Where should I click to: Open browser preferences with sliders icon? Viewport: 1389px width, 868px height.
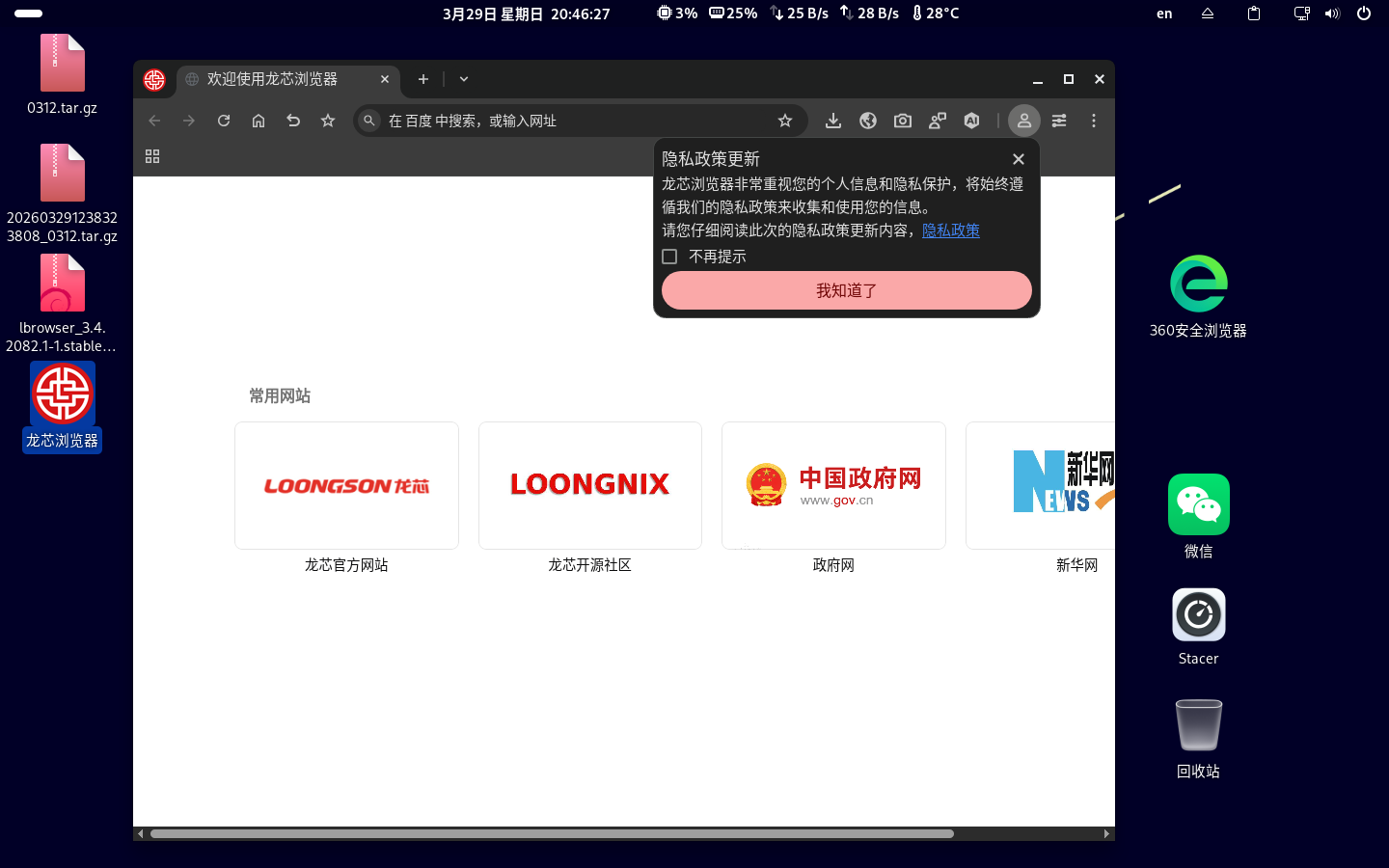coord(1058,121)
